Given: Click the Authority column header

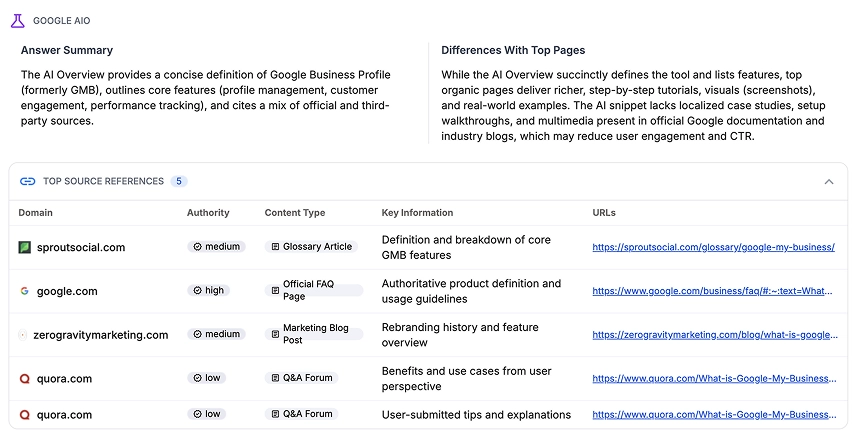Looking at the screenshot, I should click(x=208, y=213).
